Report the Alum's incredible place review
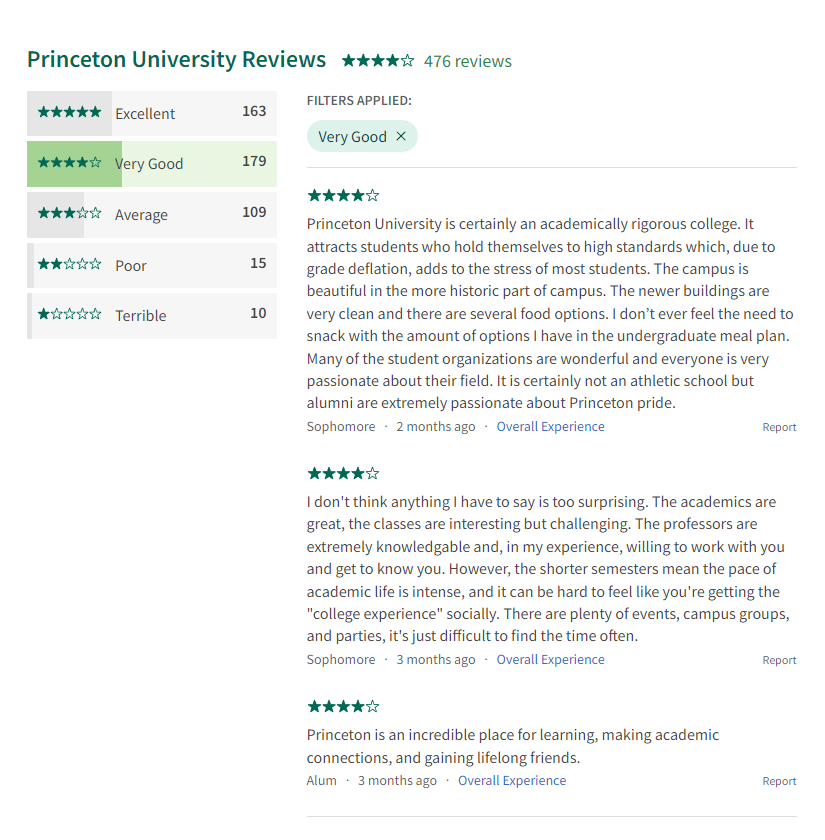825x840 pixels. pos(779,781)
